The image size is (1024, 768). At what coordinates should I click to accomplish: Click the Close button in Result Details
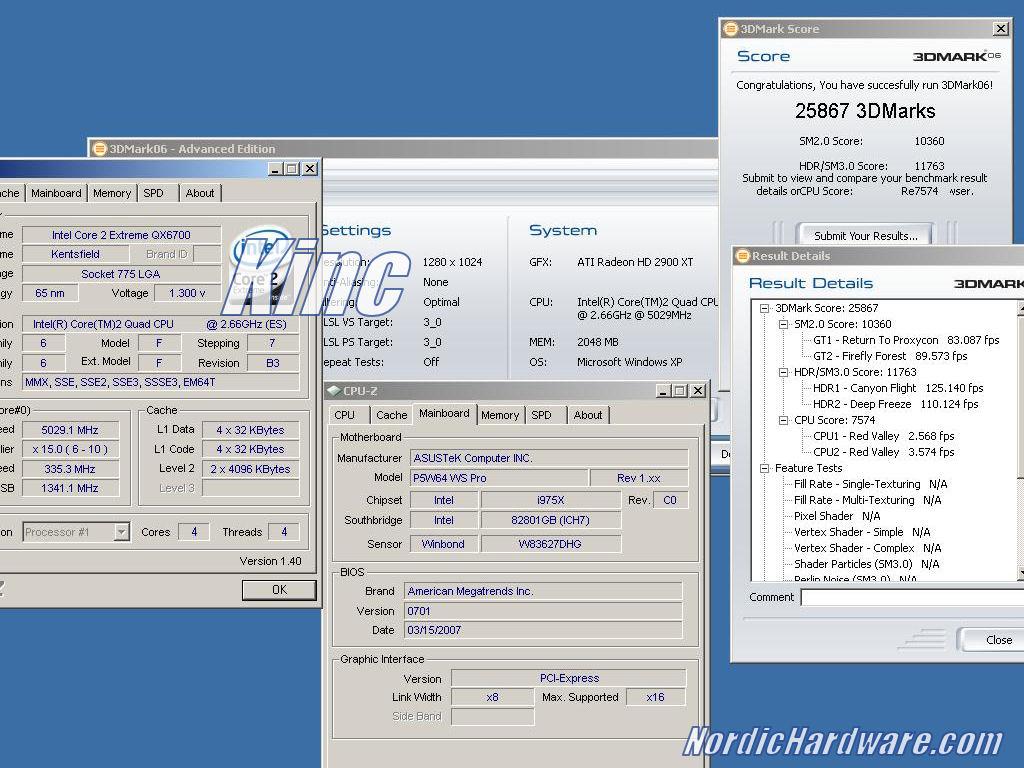(997, 640)
